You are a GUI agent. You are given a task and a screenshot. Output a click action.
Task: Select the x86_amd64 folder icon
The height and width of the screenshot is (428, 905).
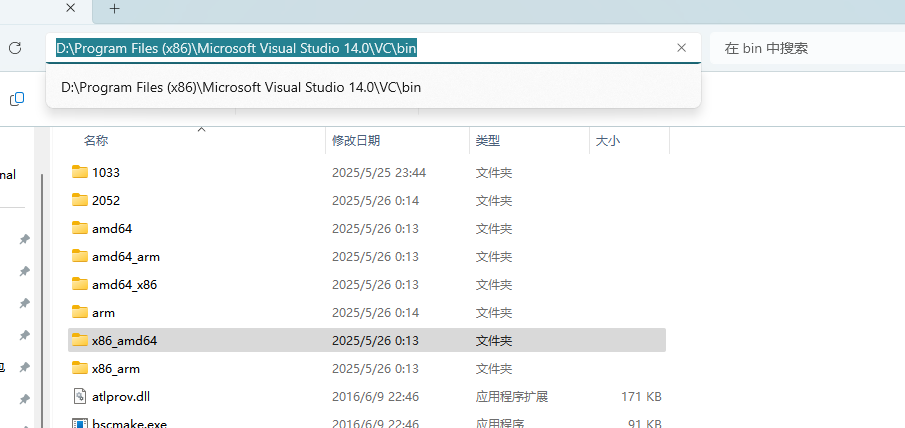pyautogui.click(x=80, y=340)
